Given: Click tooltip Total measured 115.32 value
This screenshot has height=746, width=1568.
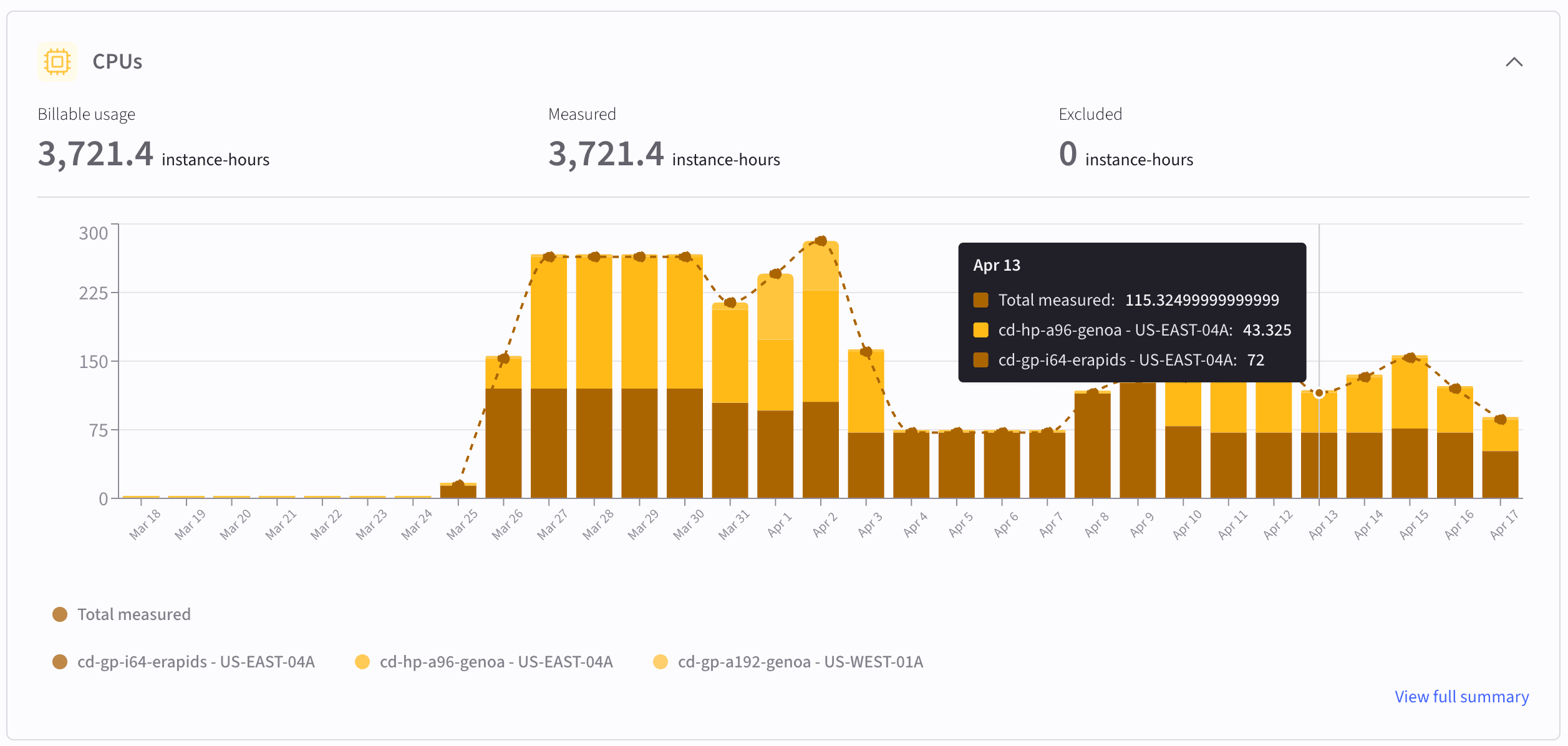Looking at the screenshot, I should (x=1201, y=300).
